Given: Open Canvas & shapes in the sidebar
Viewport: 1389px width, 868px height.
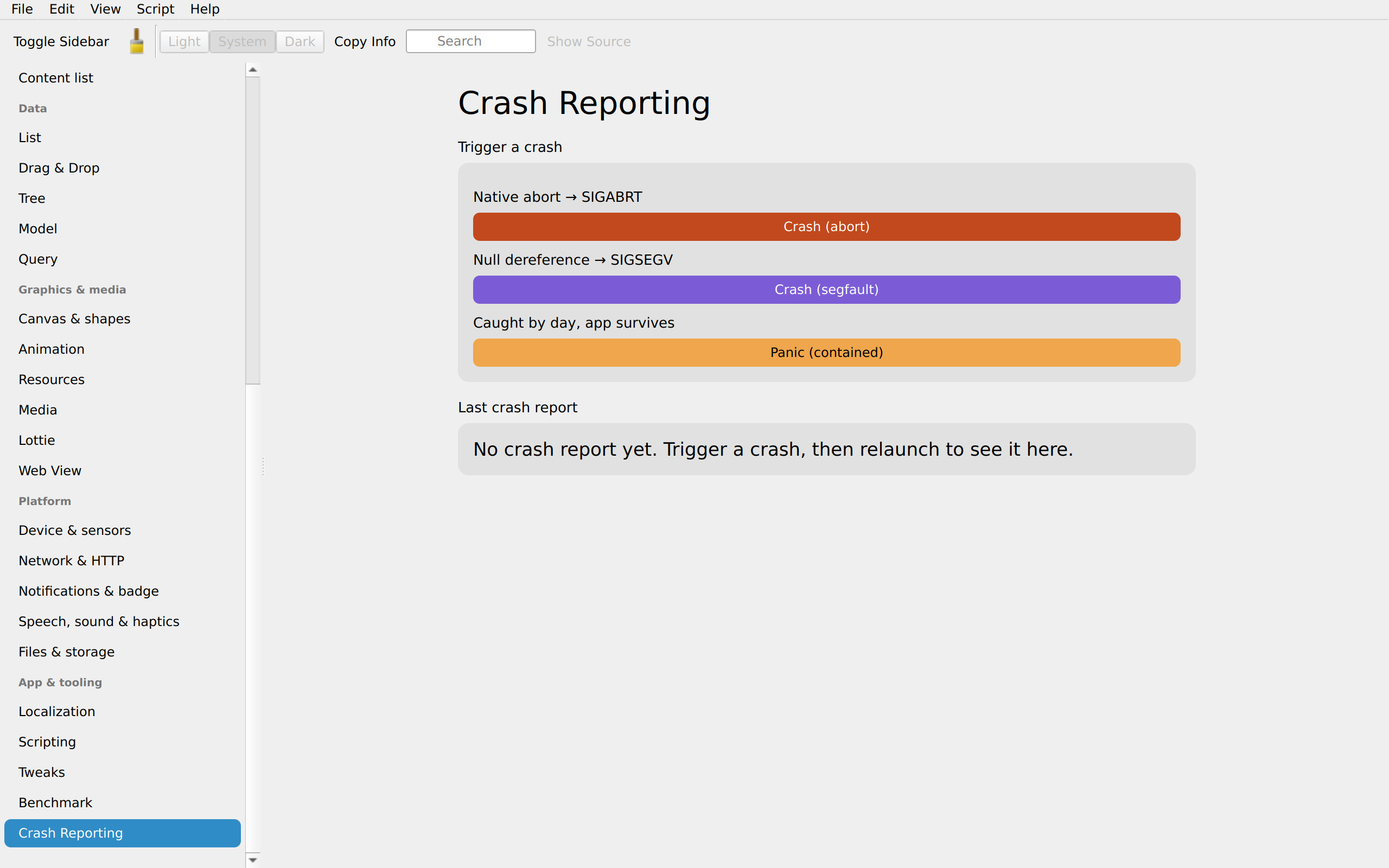Looking at the screenshot, I should (x=122, y=319).
